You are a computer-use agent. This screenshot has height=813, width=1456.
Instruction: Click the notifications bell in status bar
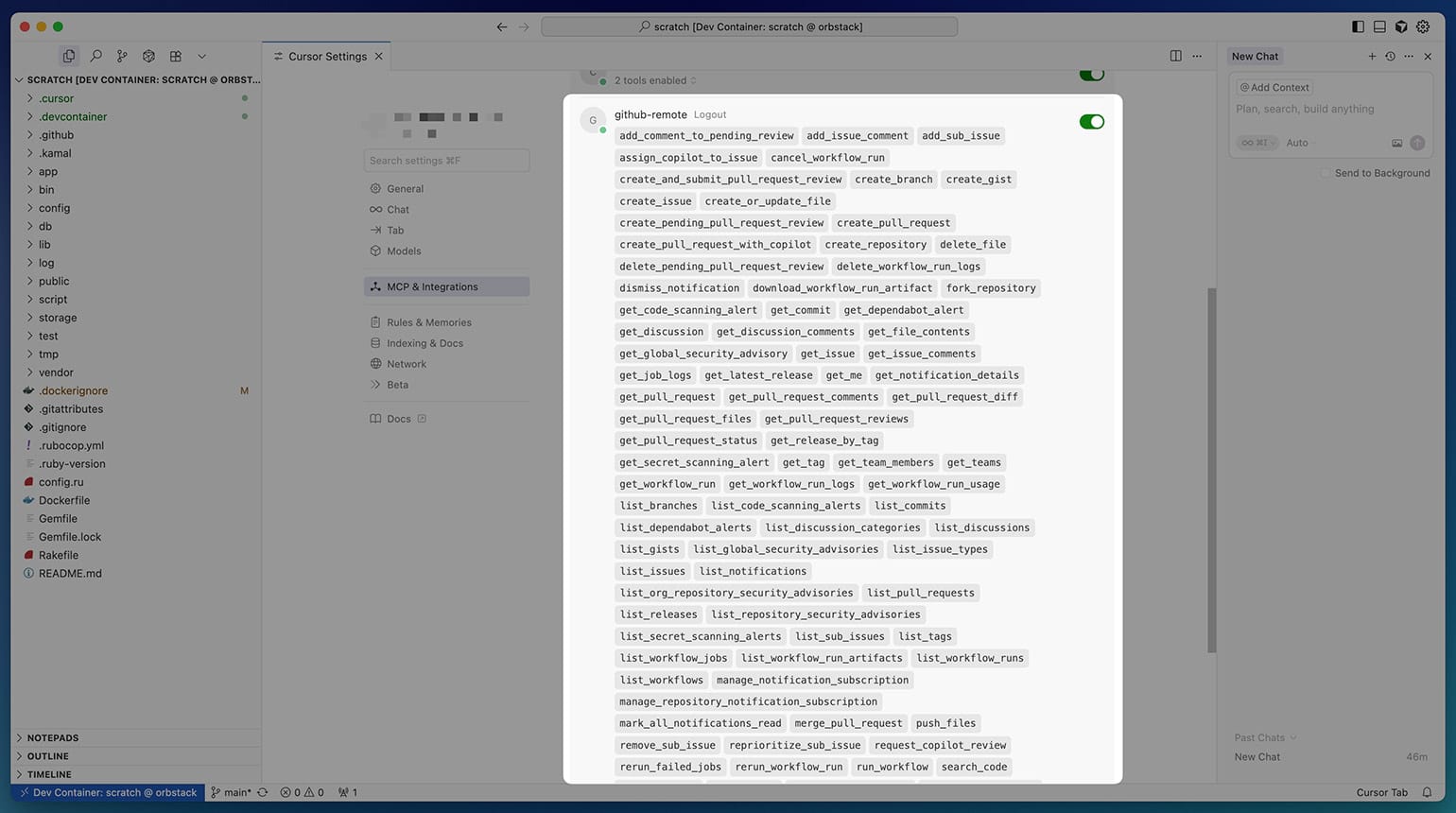(x=1427, y=792)
